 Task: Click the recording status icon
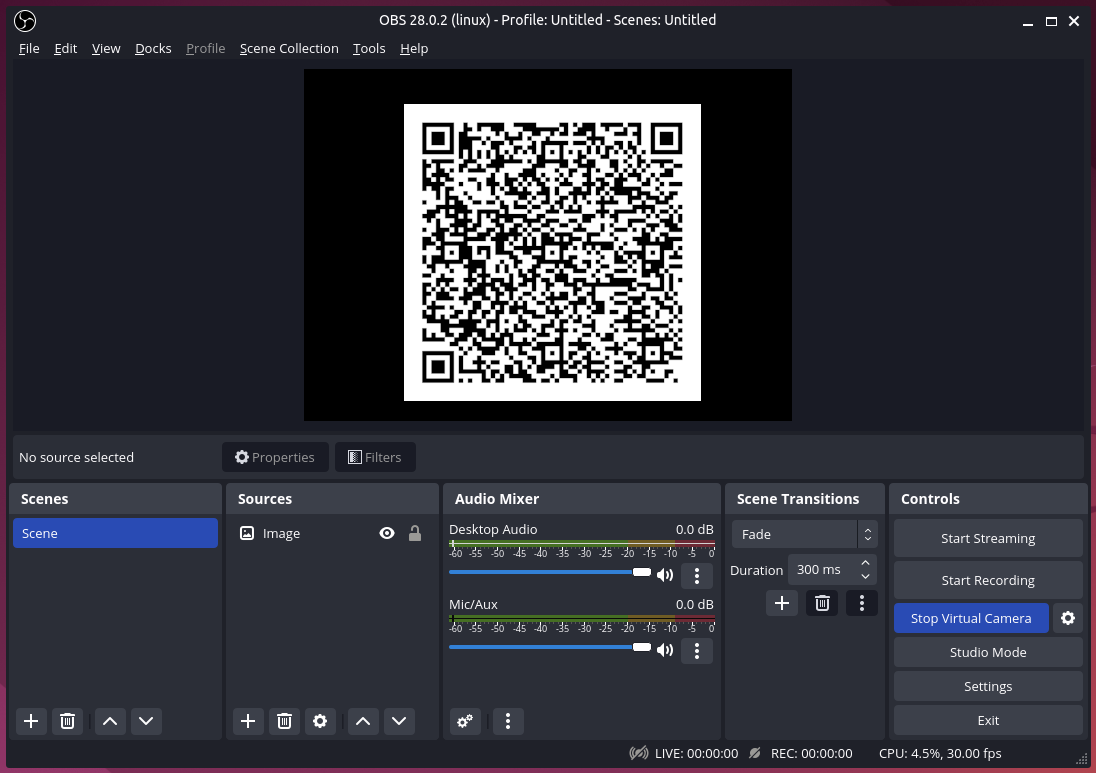(x=755, y=753)
